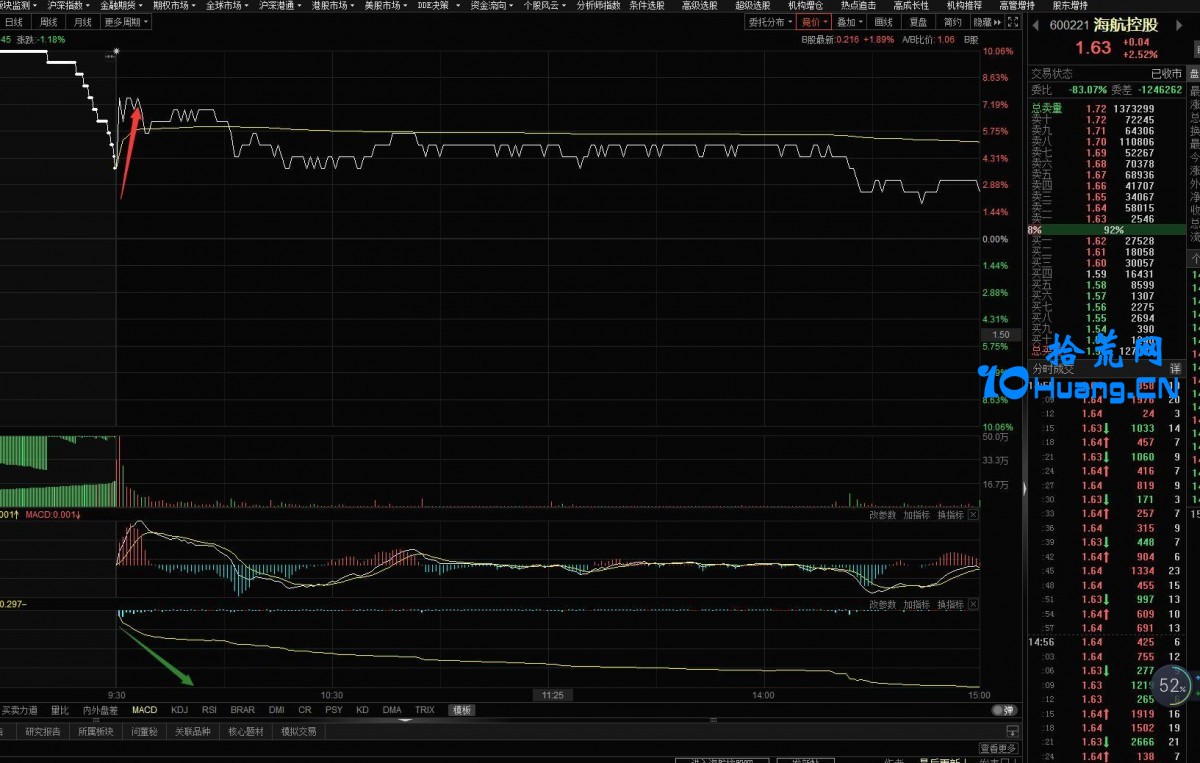Toggle fullscreen chart icon
1200x763 pixels.
[x=1014, y=22]
